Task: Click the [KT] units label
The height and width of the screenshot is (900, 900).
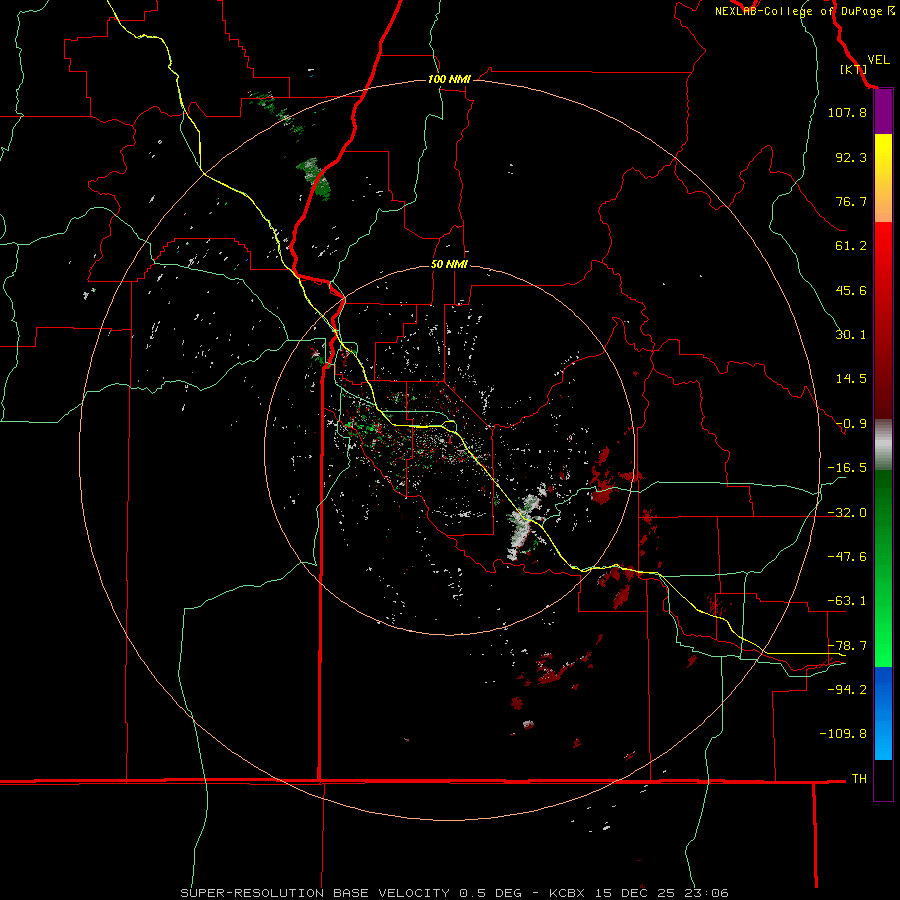Action: 853,69
